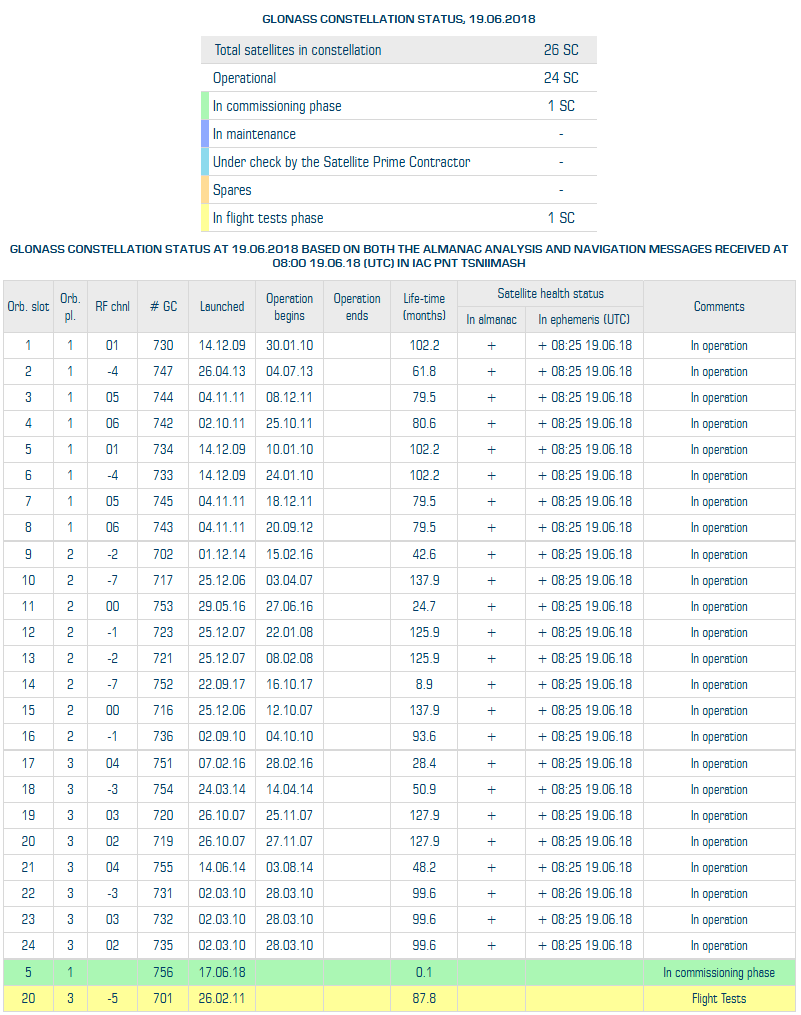801x1015 pixels.
Task: Click the yellow swatch beside In flight tests phase
Action: 205,218
